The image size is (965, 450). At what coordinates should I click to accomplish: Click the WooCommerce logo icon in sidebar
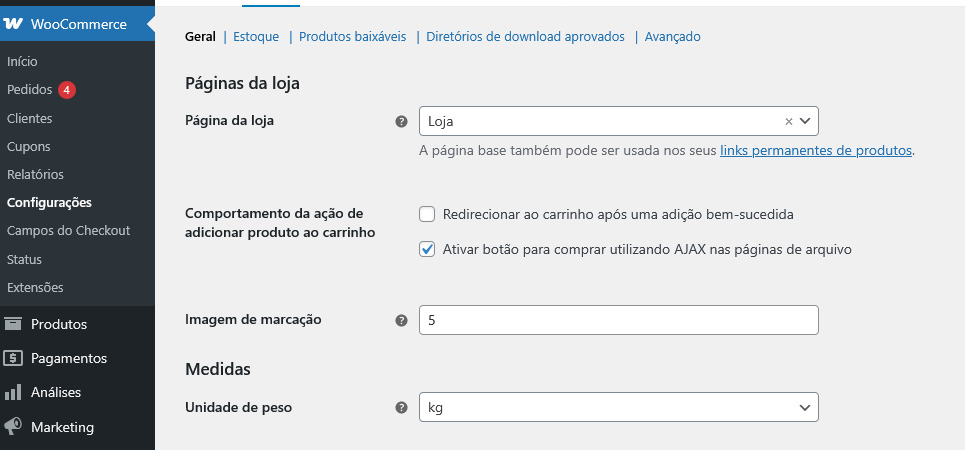click(13, 25)
